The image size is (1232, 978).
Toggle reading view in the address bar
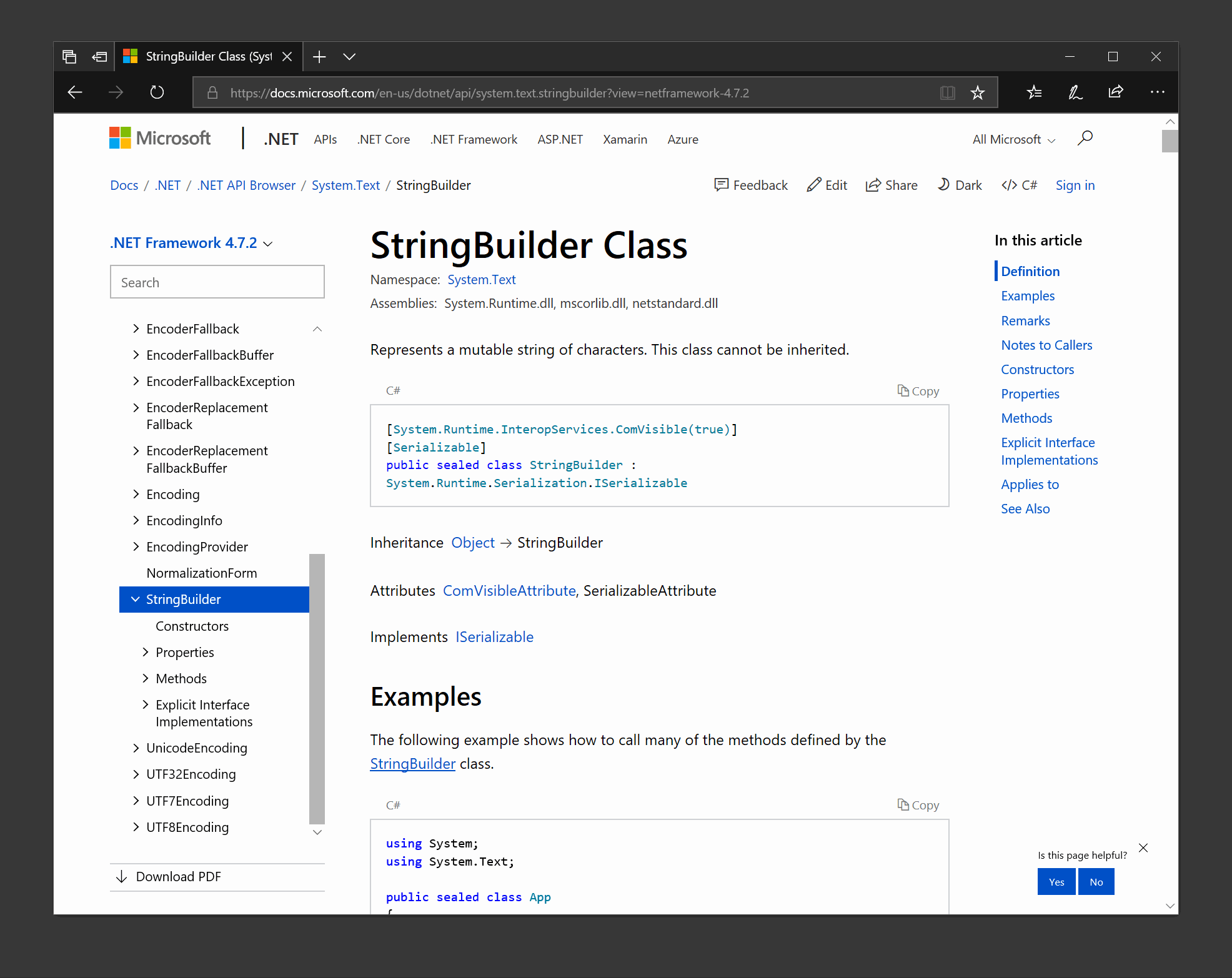[x=948, y=92]
